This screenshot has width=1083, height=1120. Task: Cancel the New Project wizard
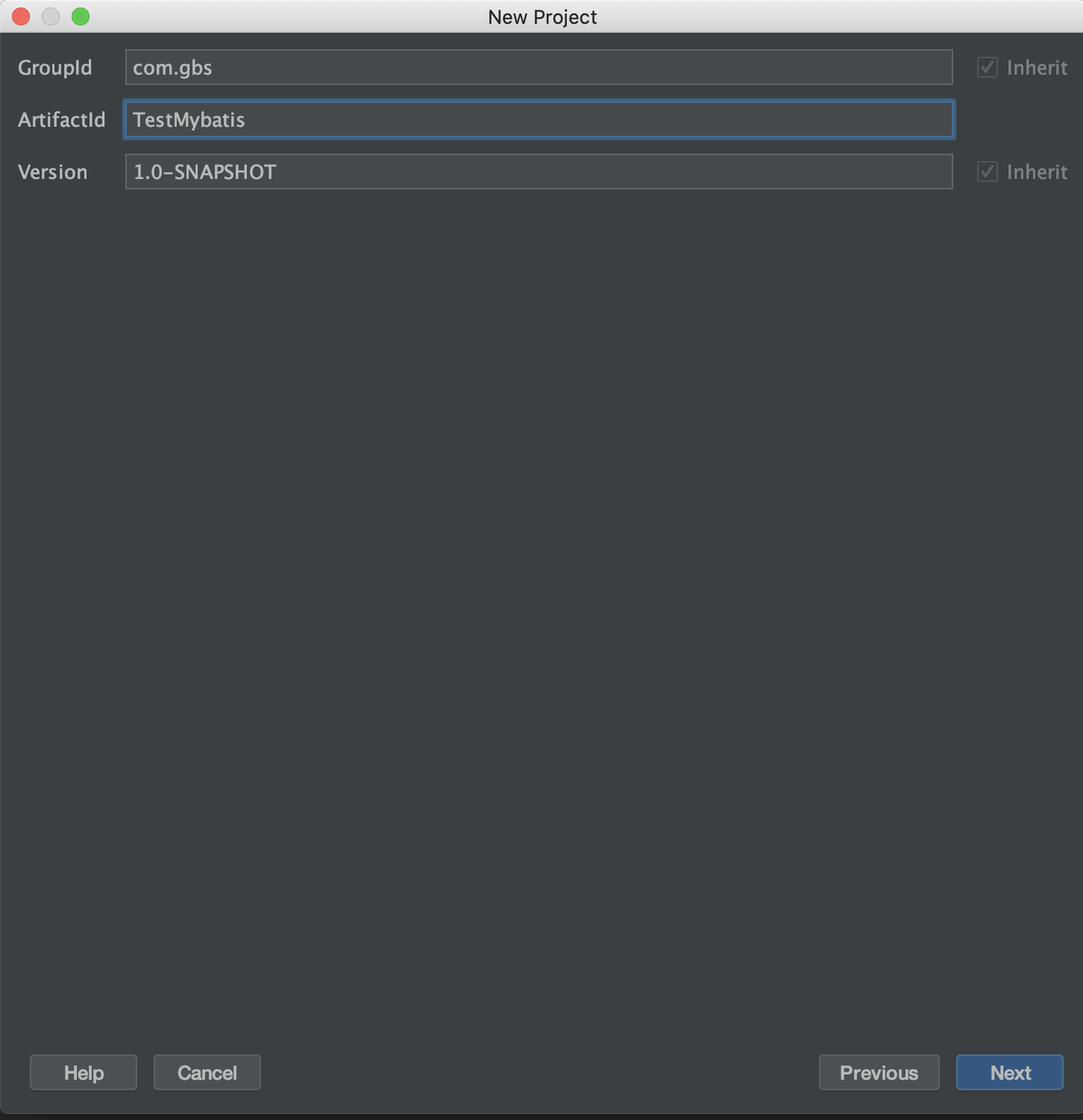click(207, 1072)
